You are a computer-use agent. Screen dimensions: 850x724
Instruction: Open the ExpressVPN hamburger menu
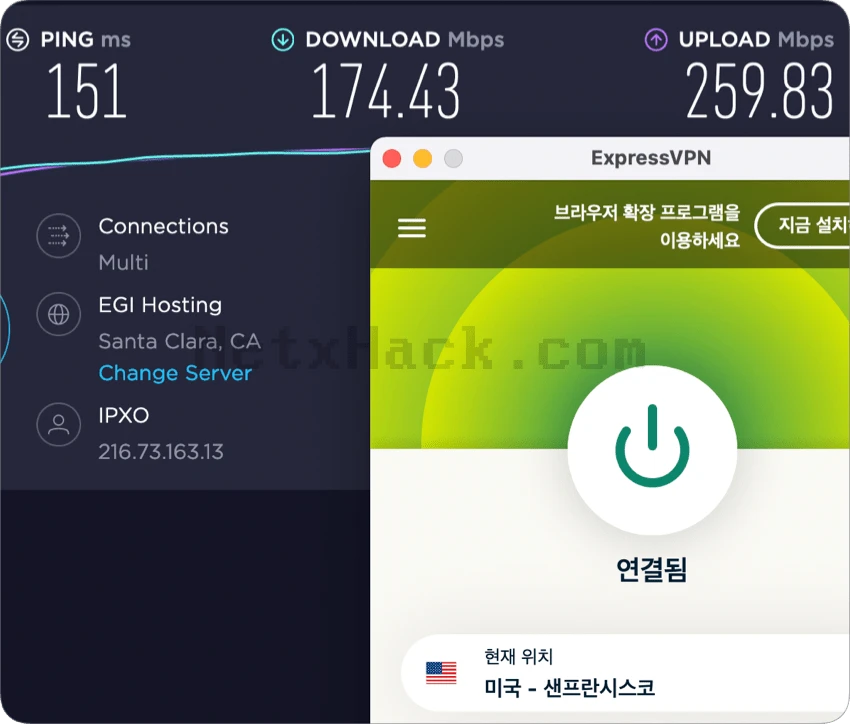[412, 228]
